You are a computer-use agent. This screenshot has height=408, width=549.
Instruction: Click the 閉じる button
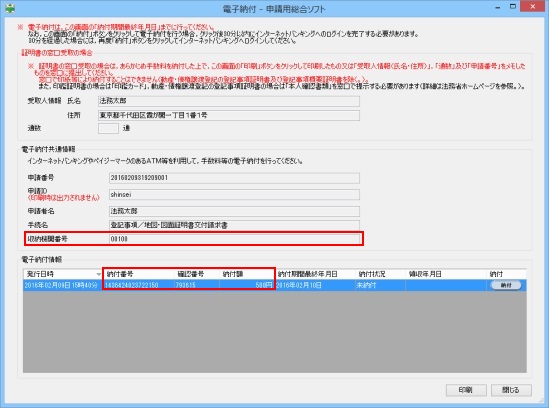coord(511,390)
